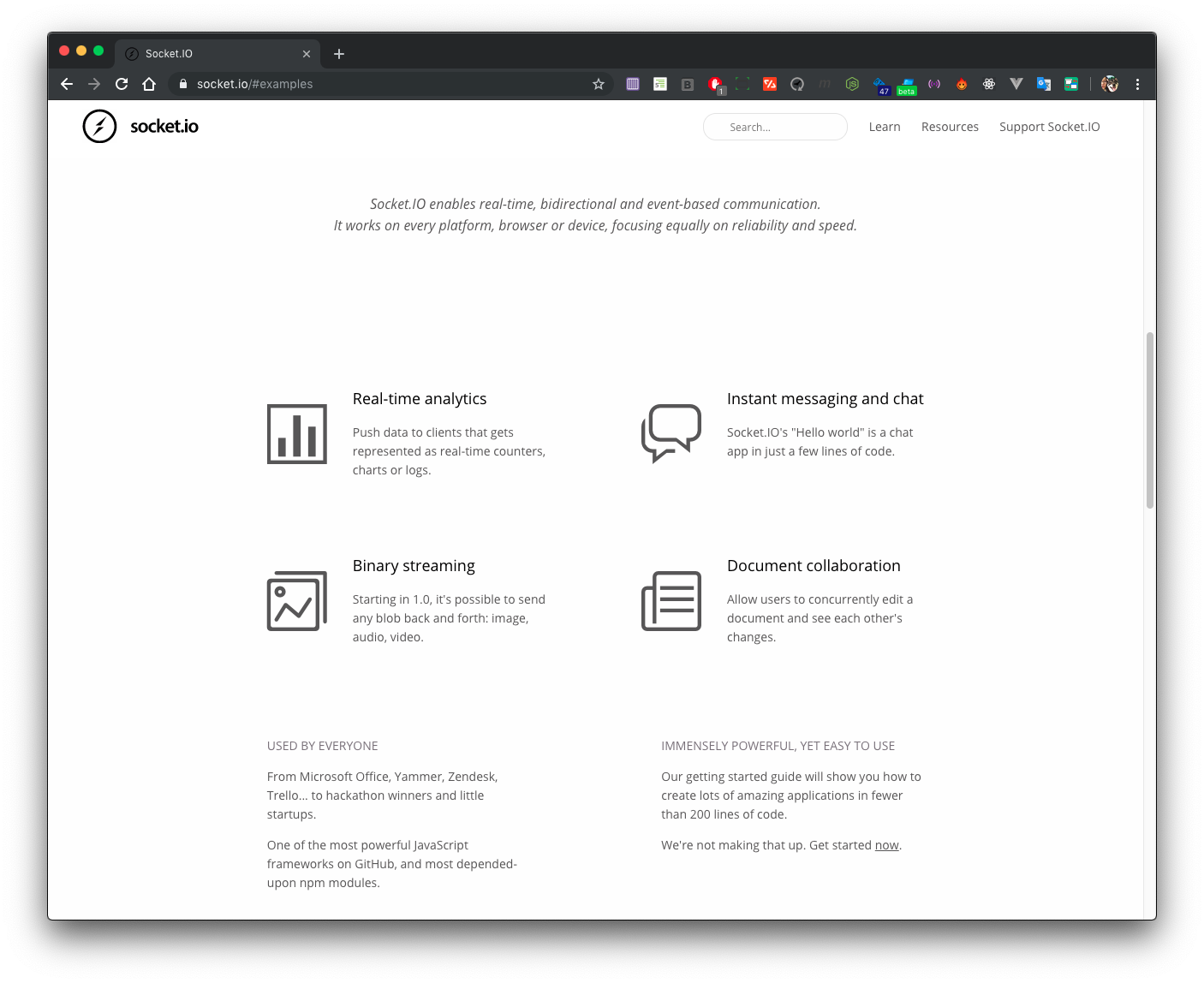Go forward in browser history
Image resolution: width=1204 pixels, height=983 pixels.
[94, 84]
